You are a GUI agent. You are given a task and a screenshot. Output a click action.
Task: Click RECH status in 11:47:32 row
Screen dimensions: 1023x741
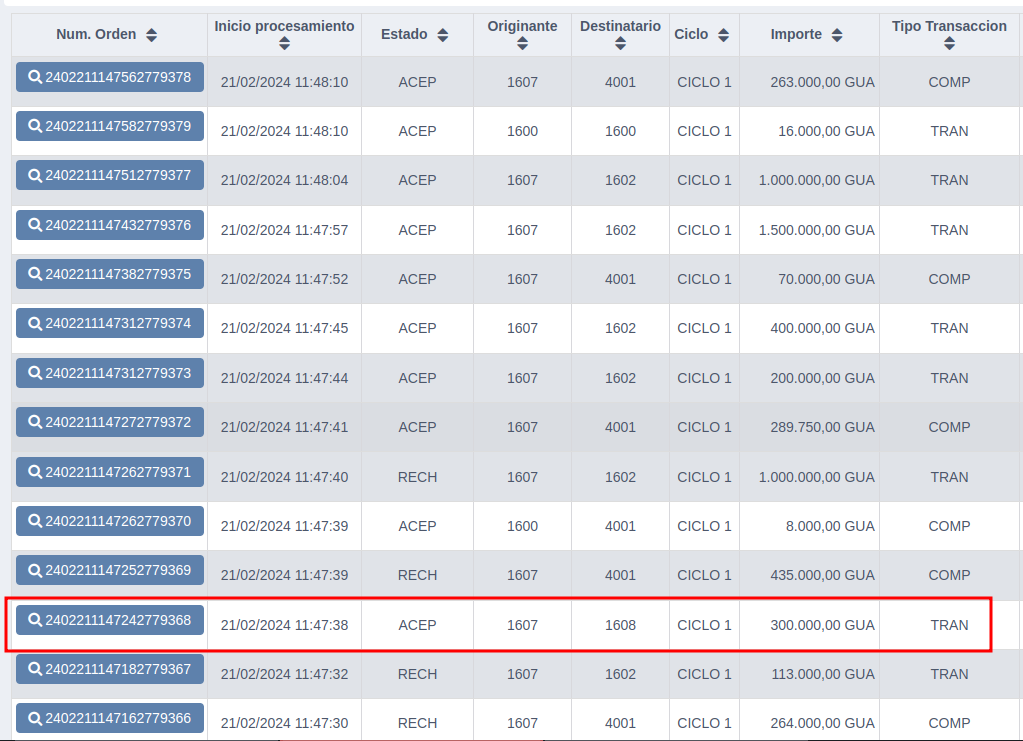click(x=418, y=674)
